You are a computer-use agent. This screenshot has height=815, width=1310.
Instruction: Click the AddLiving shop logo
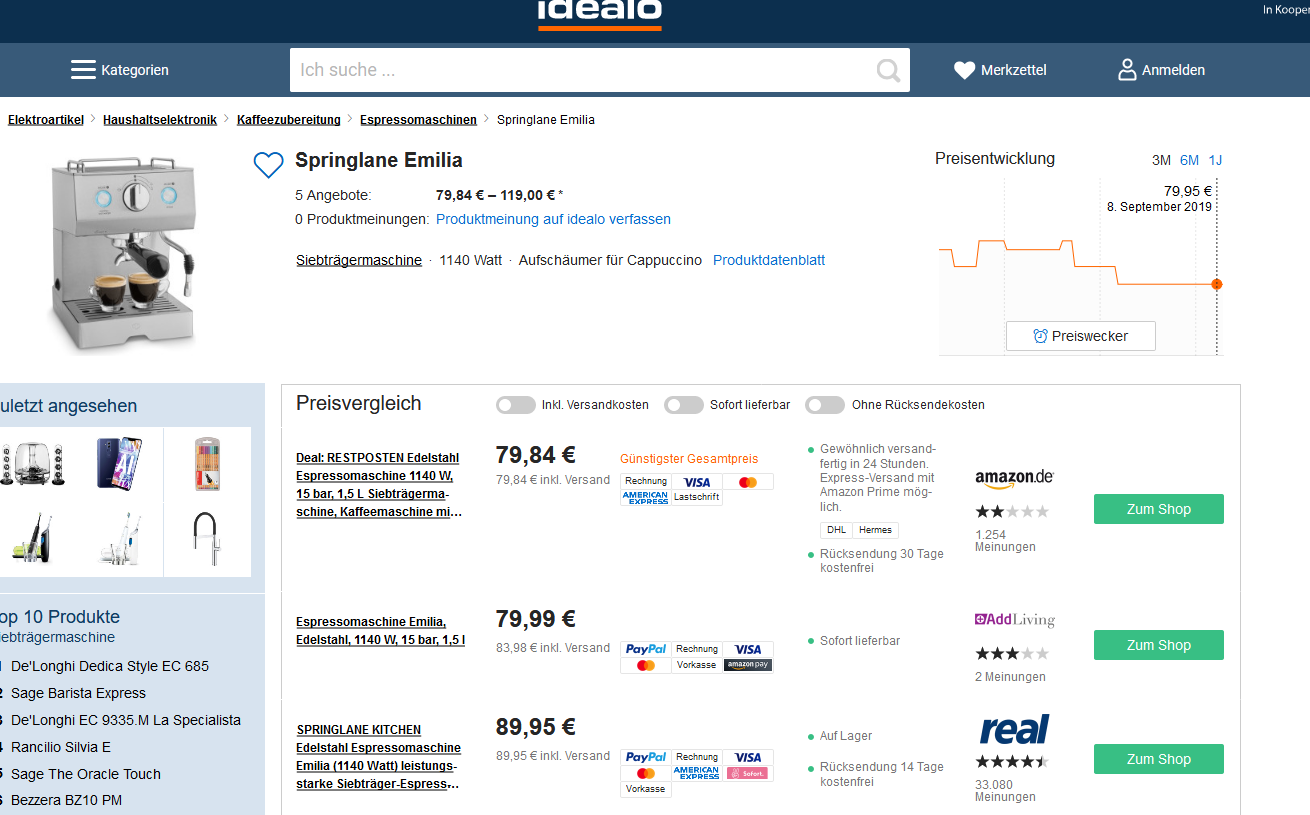coord(1014,620)
